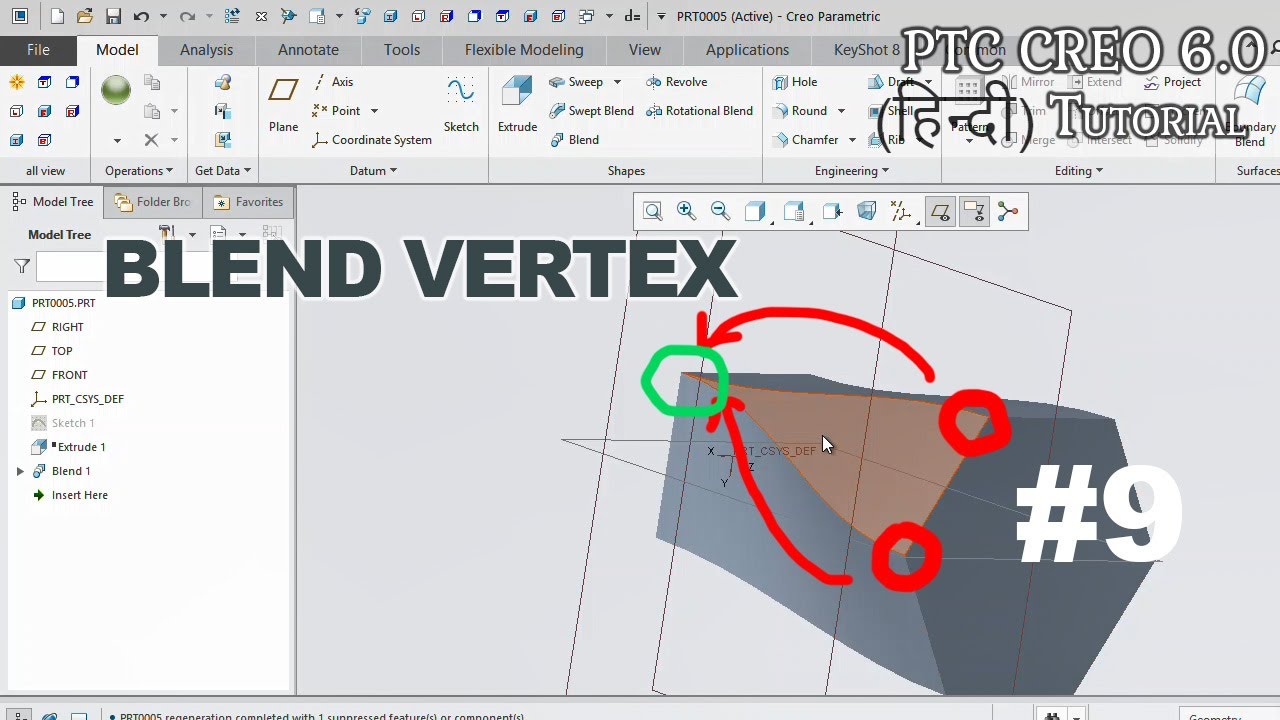Open the Sweep dropdown arrow
Screen dimensions: 1280x720
point(617,82)
